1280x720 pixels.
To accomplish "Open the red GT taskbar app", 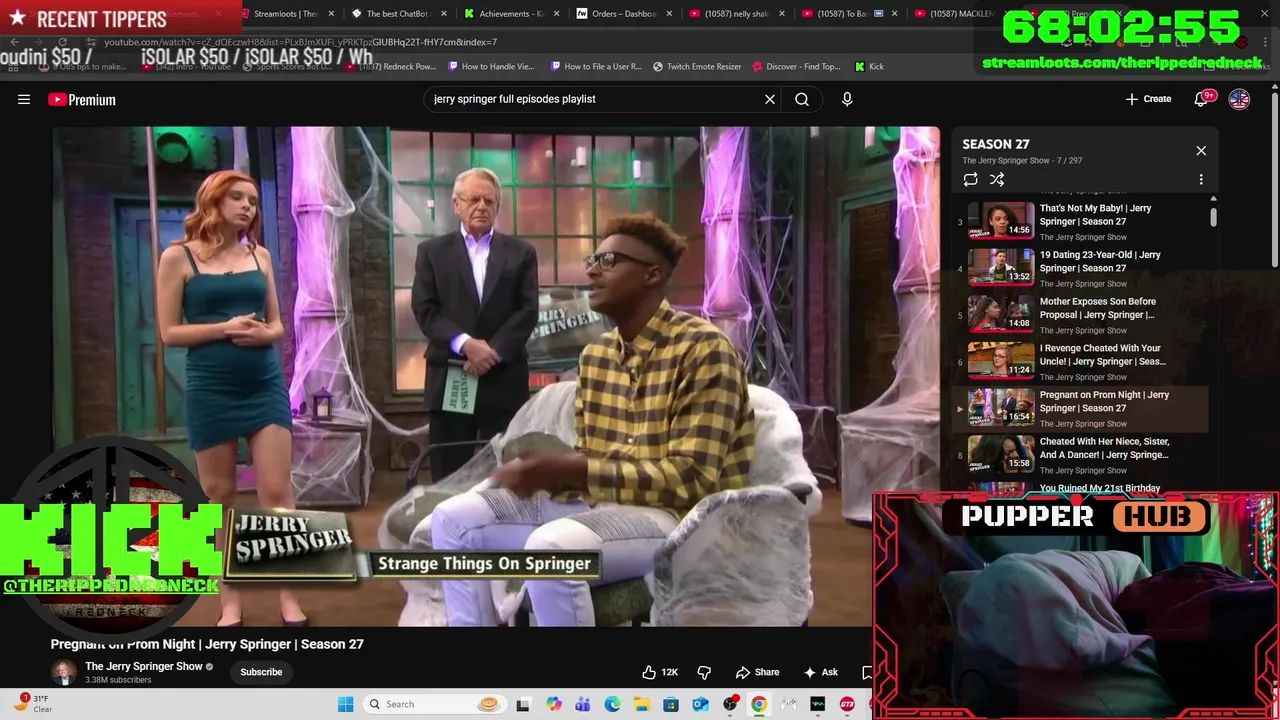I will coord(847,704).
